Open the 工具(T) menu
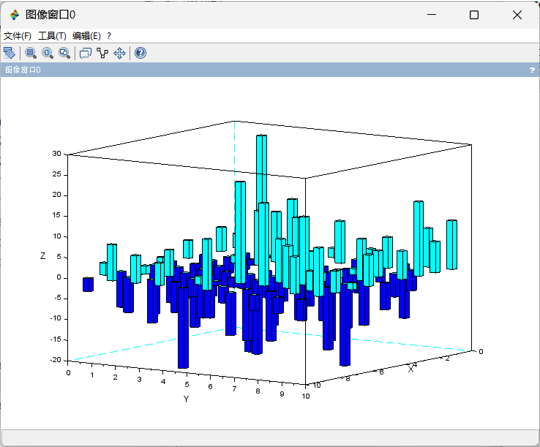Image resolution: width=540 pixels, height=447 pixels. [x=52, y=36]
